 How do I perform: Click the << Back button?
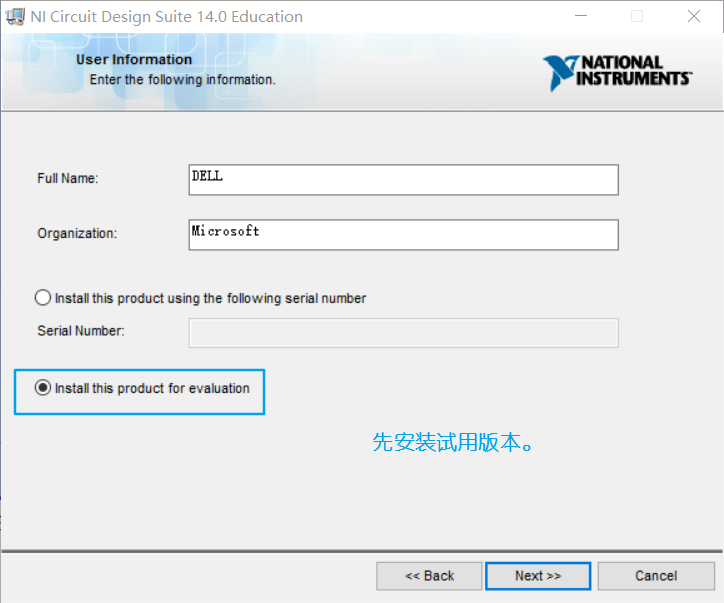click(x=429, y=576)
